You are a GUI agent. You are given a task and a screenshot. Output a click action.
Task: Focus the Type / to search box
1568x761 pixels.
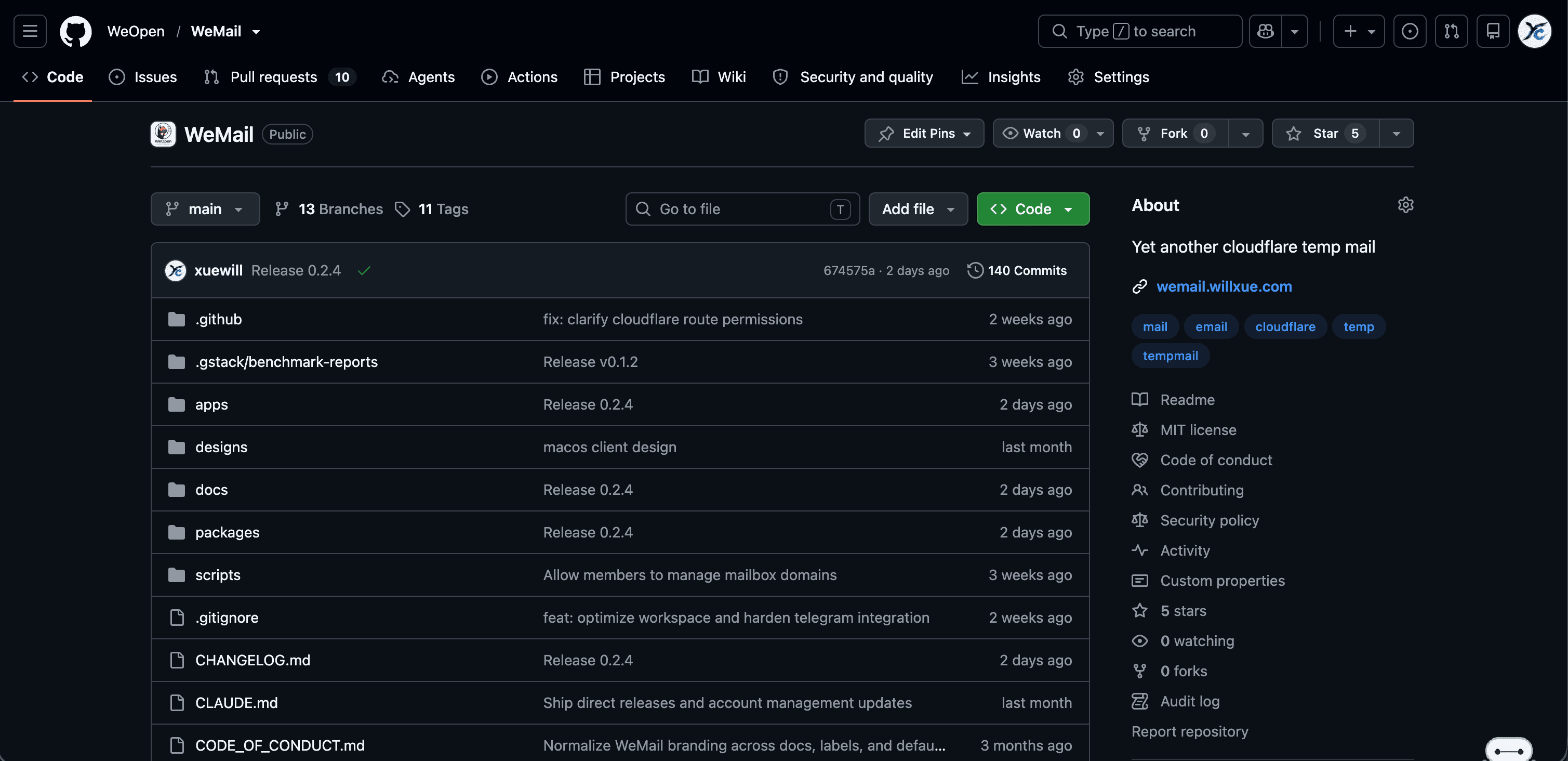pyautogui.click(x=1139, y=31)
